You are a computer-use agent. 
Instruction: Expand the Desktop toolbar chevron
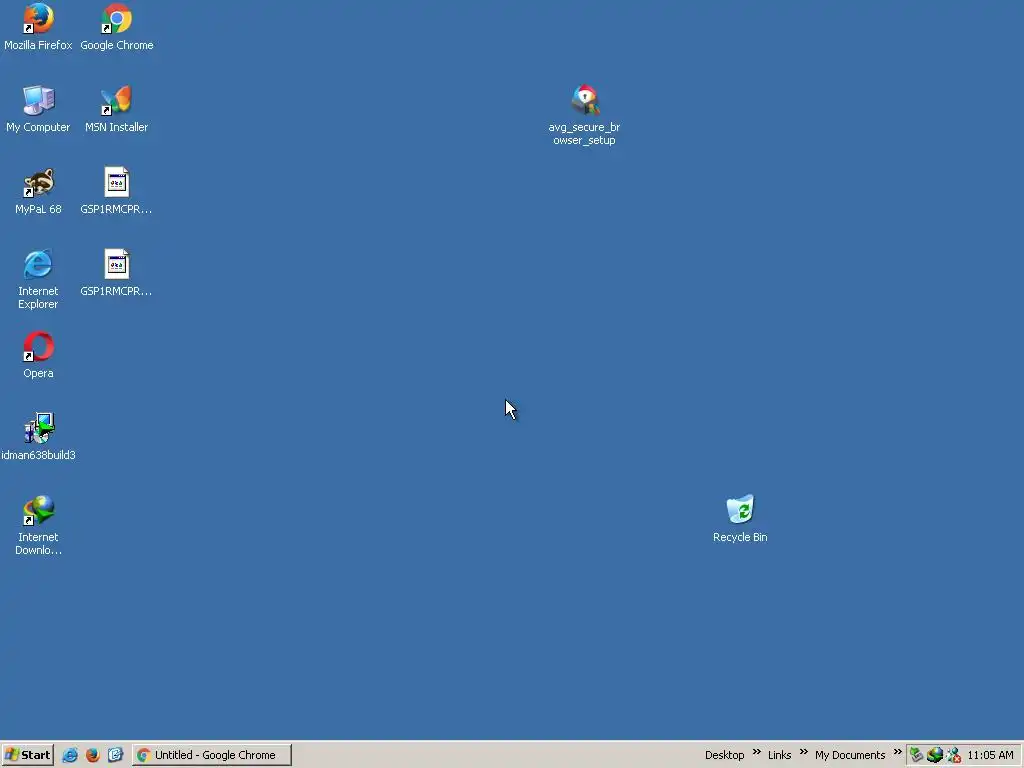point(757,752)
